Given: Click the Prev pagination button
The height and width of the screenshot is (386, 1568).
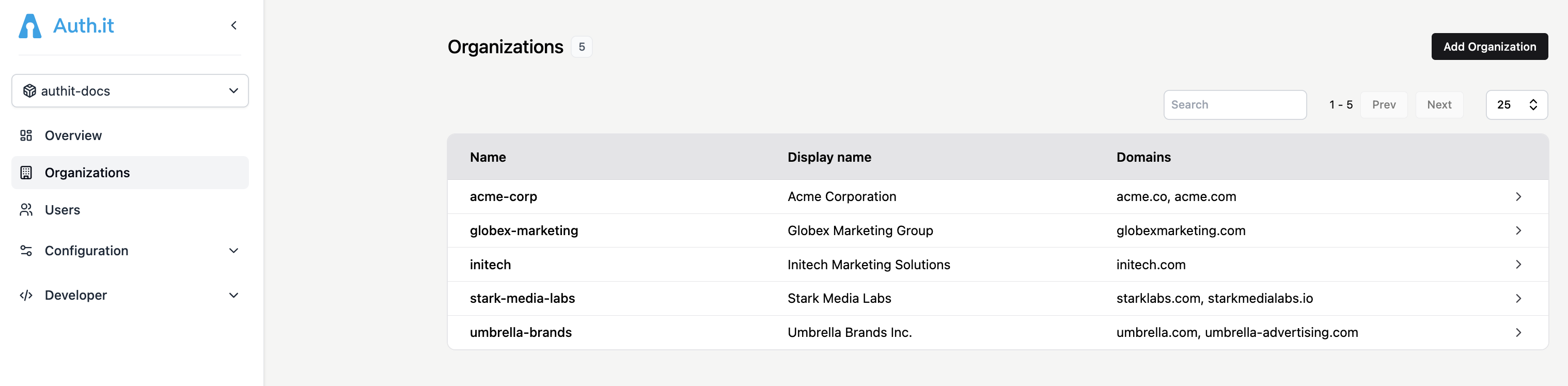Looking at the screenshot, I should (1384, 104).
